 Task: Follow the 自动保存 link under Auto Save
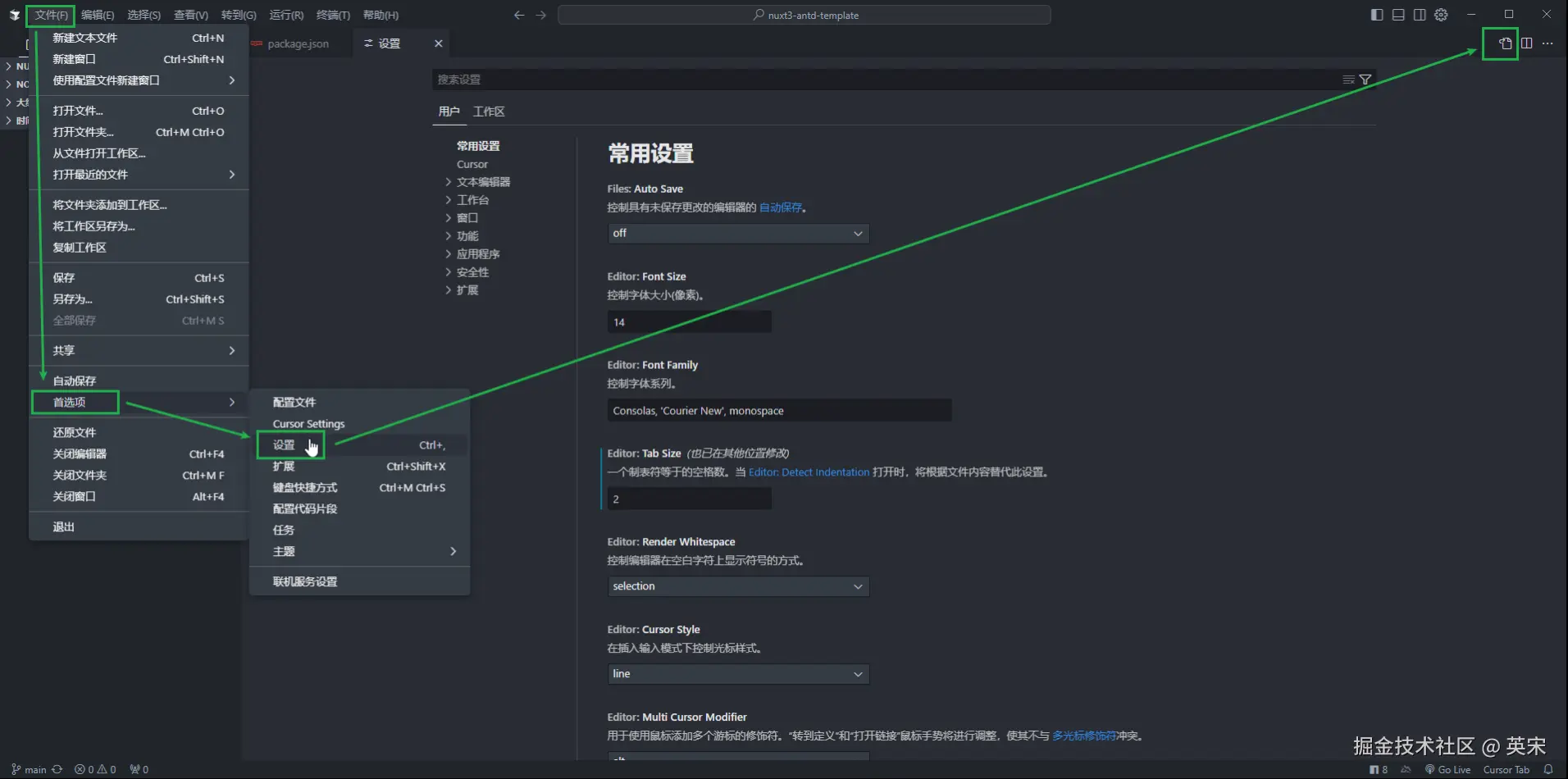pyautogui.click(x=781, y=207)
